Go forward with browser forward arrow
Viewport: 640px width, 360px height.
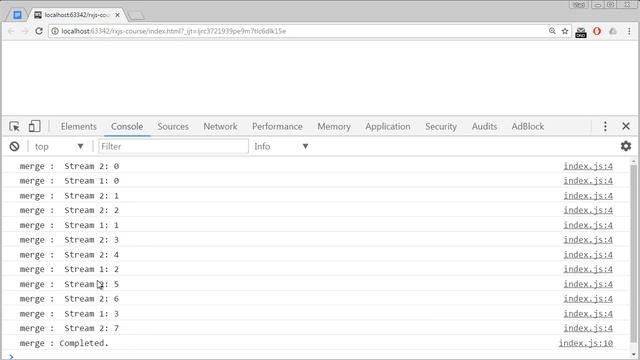[24, 31]
